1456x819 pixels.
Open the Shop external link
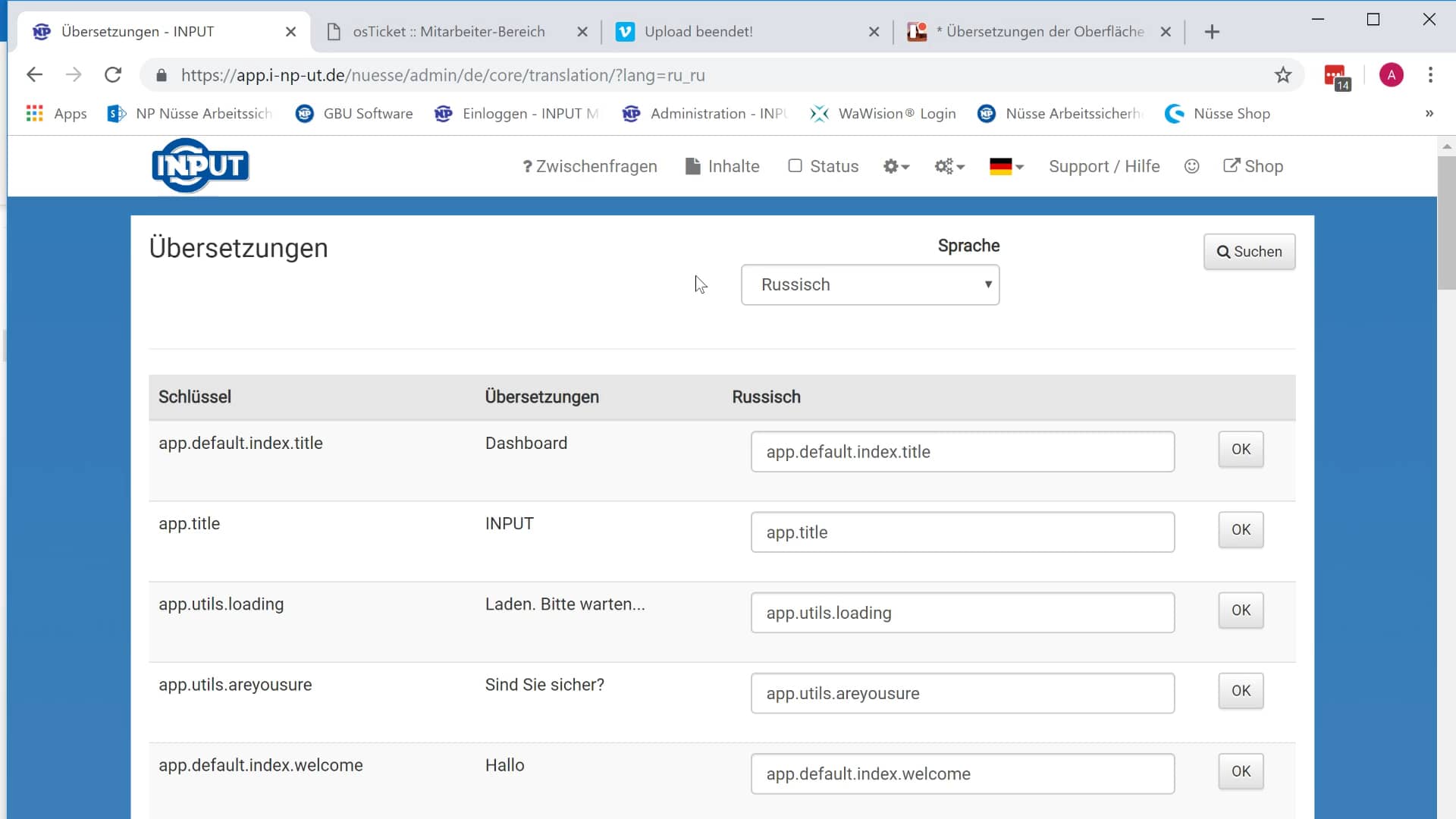coord(1253,166)
